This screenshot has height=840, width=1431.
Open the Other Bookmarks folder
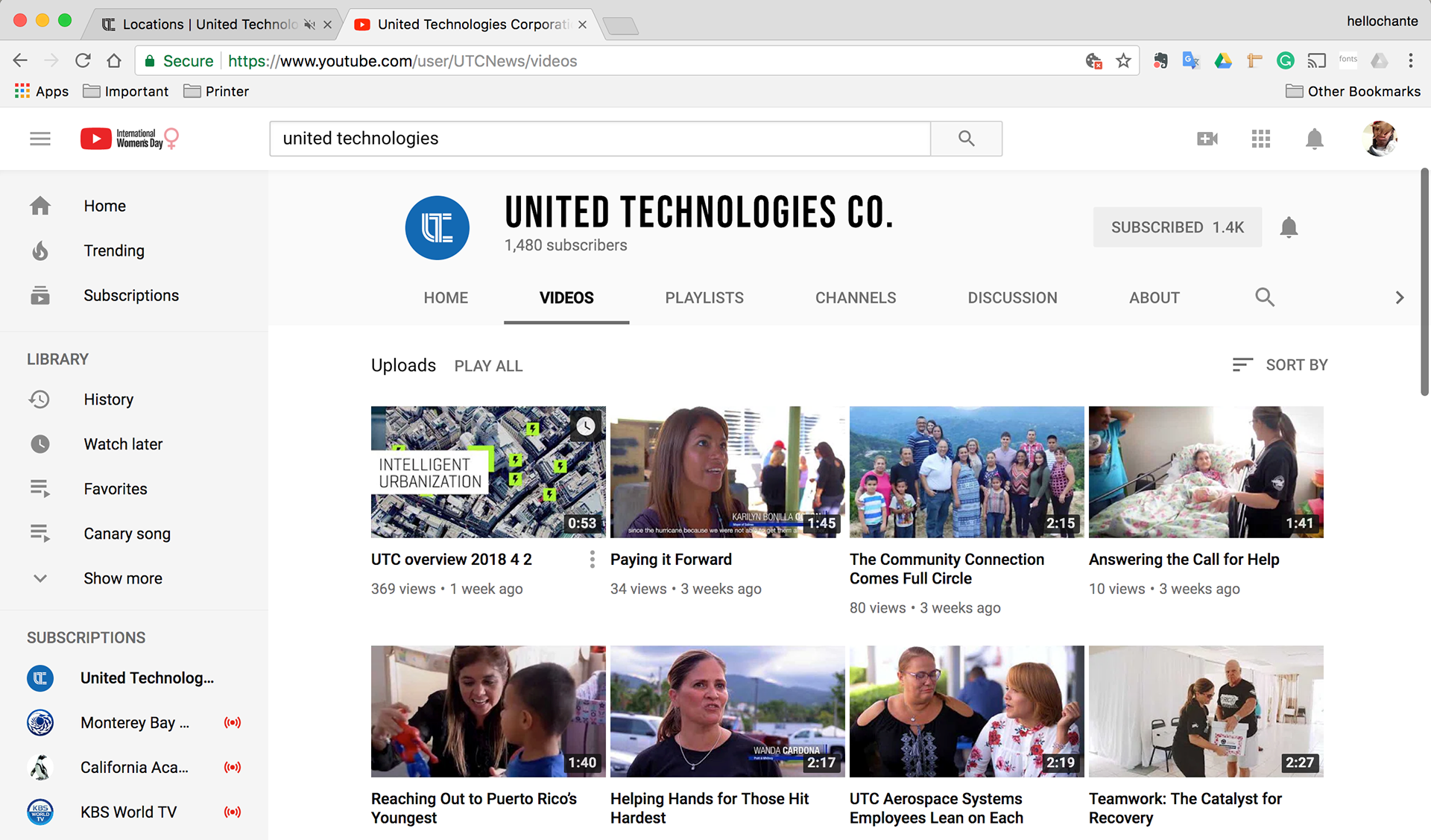pyautogui.click(x=1353, y=91)
